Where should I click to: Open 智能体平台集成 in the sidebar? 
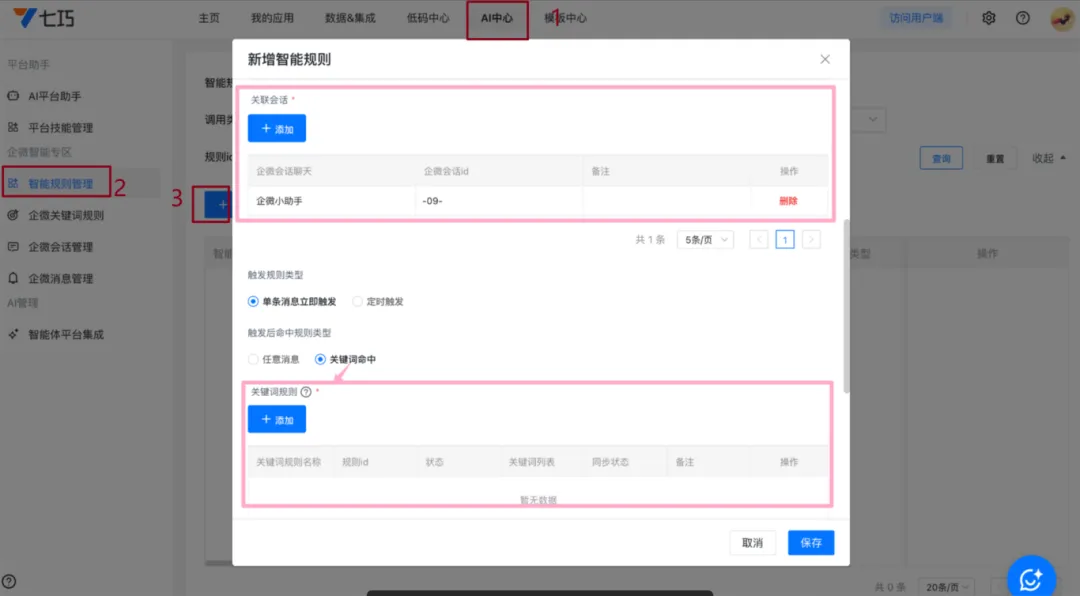(x=65, y=334)
